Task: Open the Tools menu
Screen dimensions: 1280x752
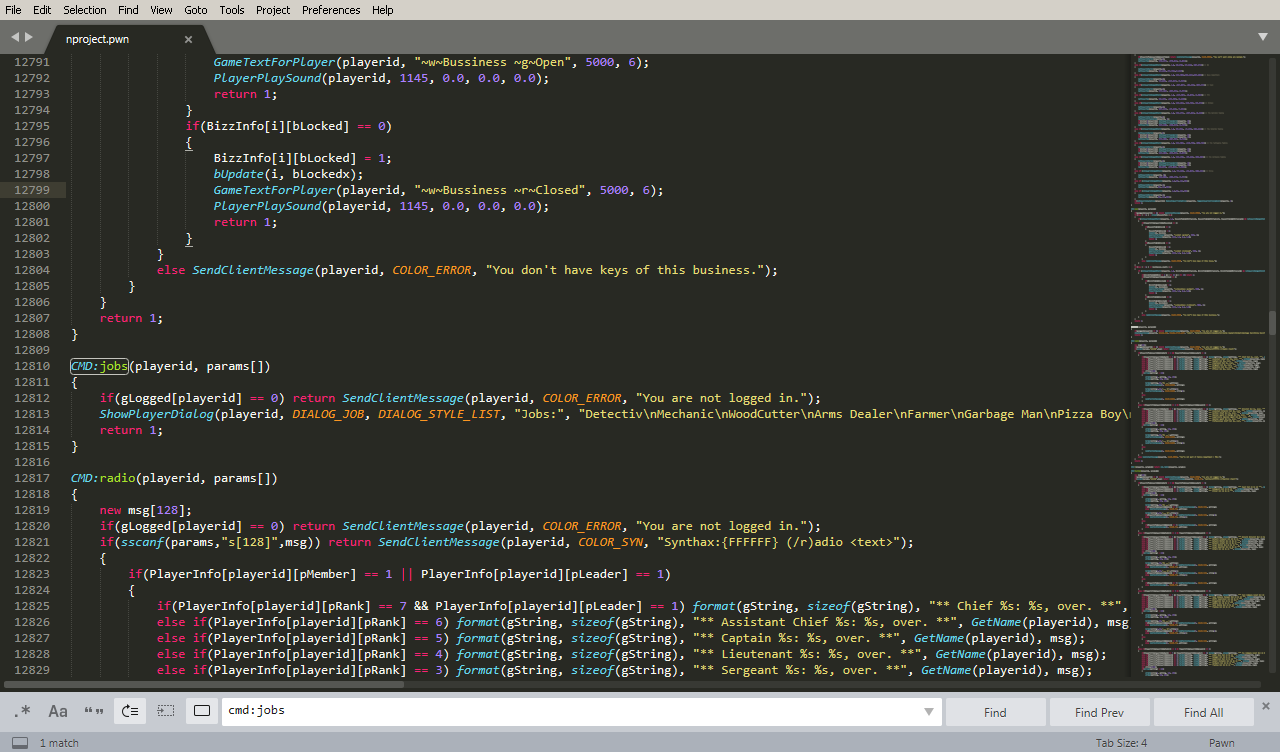Action: coord(232,10)
